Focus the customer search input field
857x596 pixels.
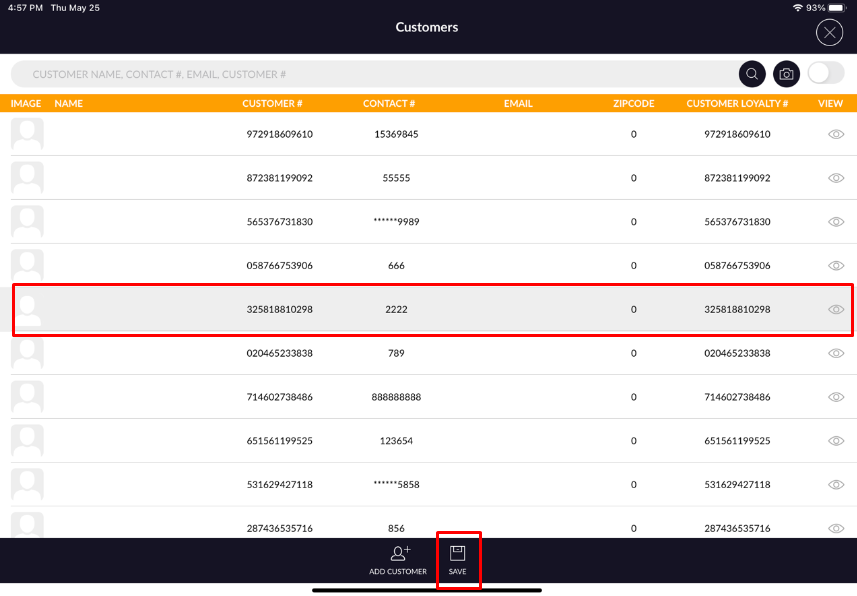pos(380,74)
